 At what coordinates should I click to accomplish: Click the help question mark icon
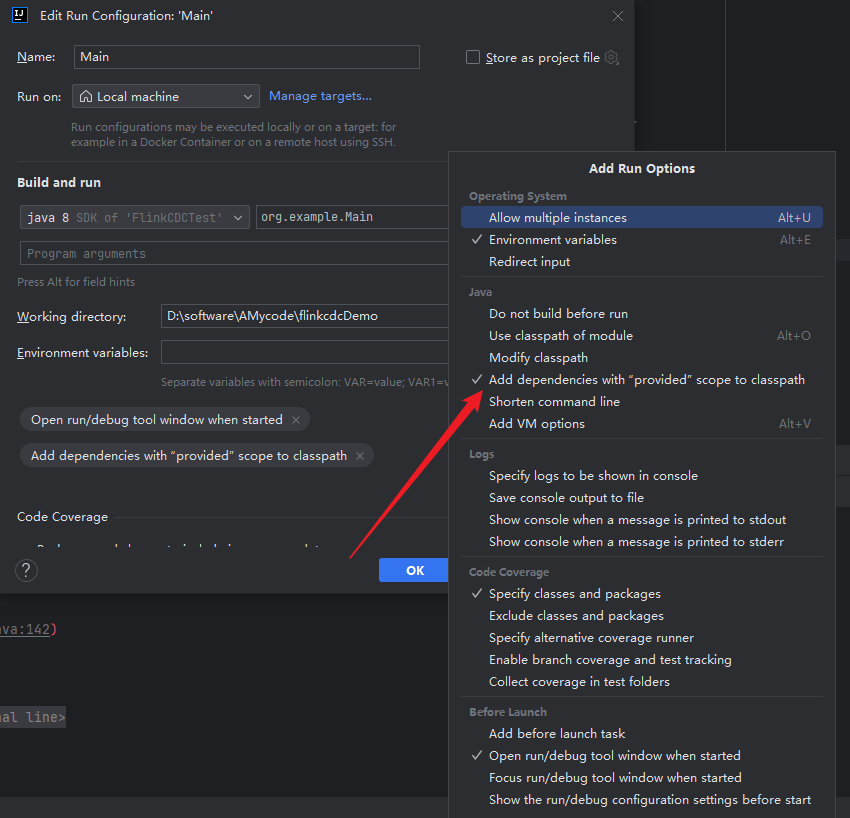coord(27,570)
